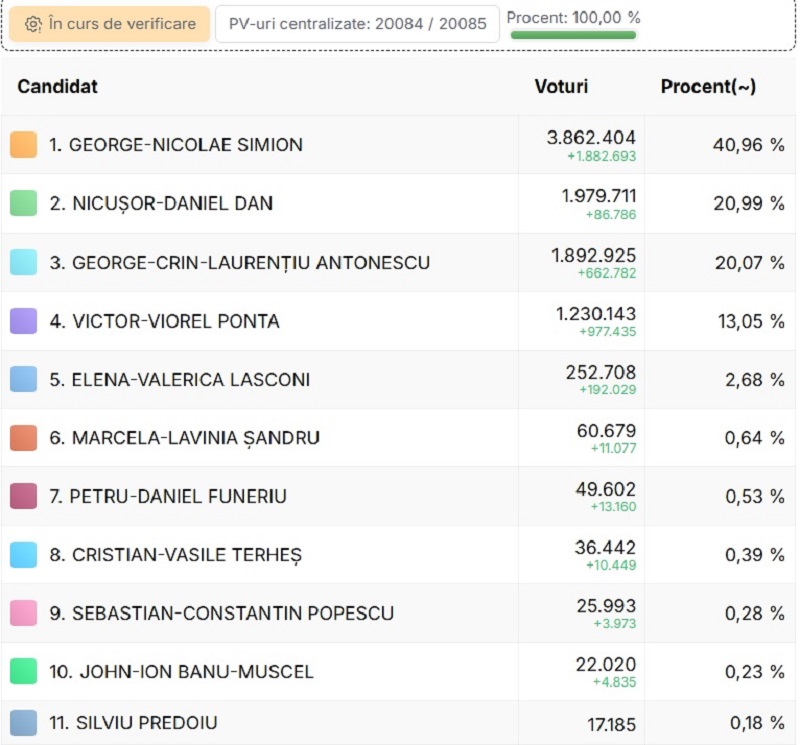Select the cyan swatch for Antonescu
The height and width of the screenshot is (745, 800).
(x=23, y=262)
